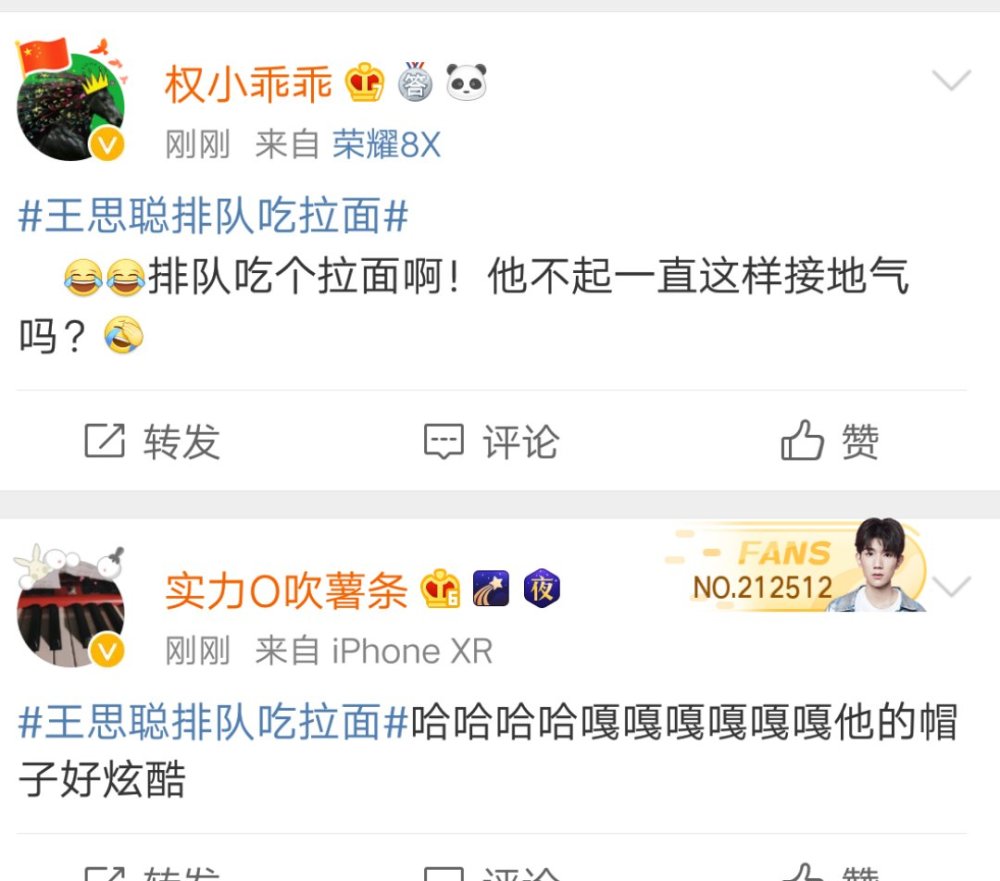Like the second post's thumbs up
Image resolution: width=1000 pixels, height=881 pixels.
[830, 873]
